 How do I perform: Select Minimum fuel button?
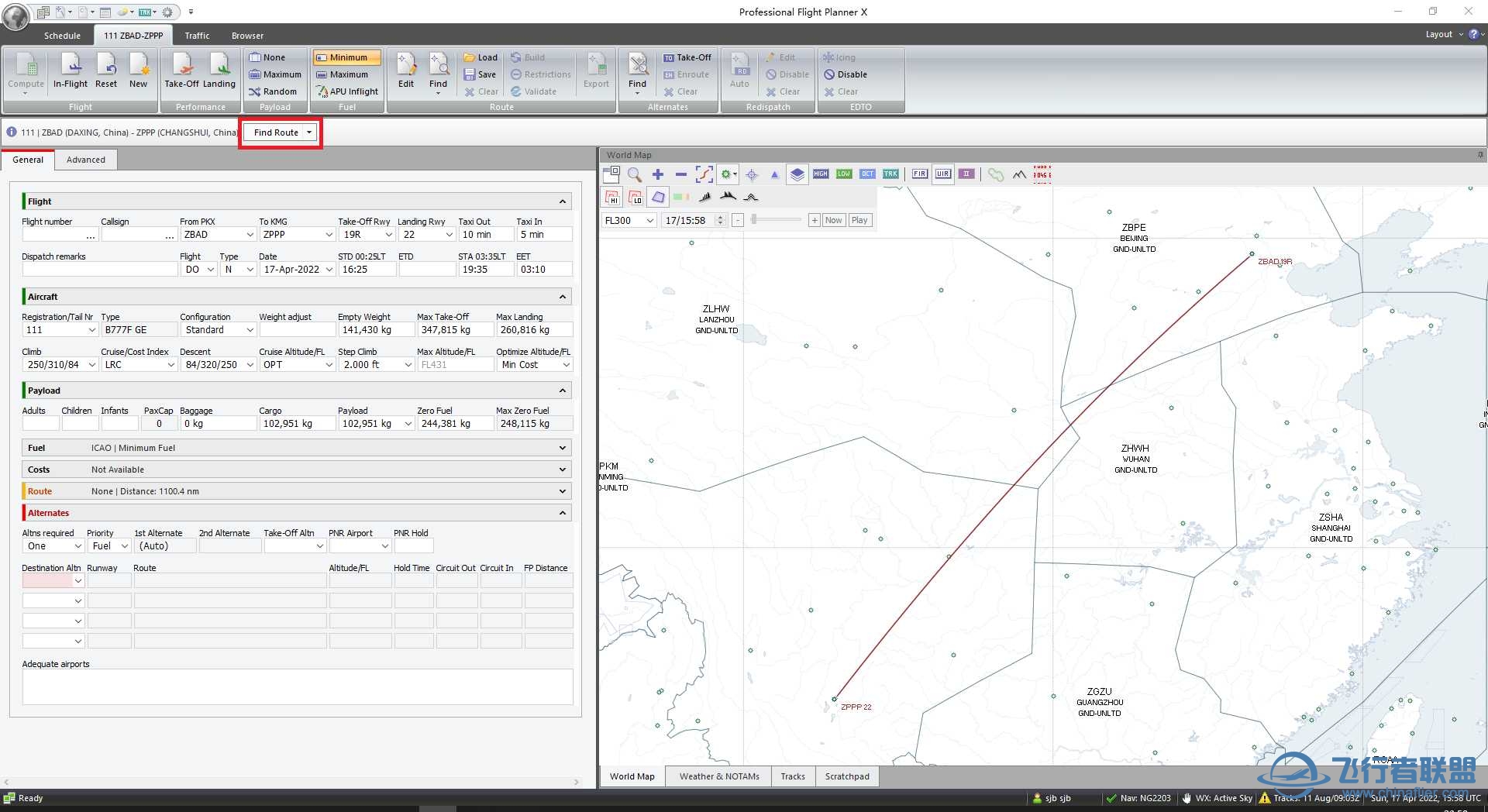(x=346, y=57)
